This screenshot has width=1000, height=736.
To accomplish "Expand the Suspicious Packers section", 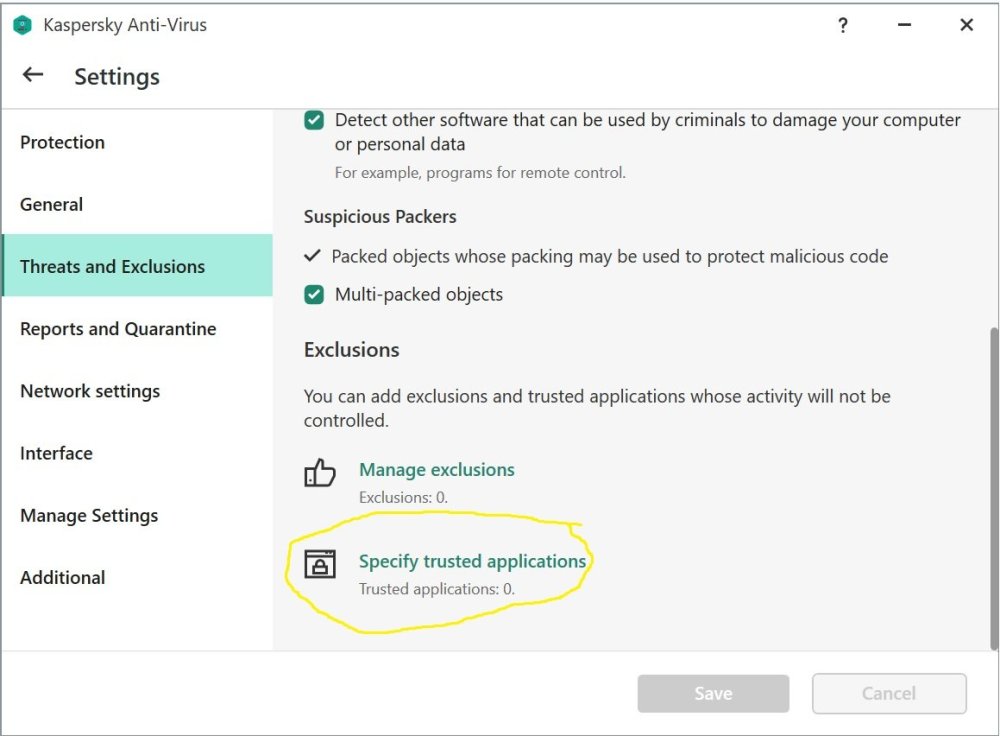I will 380,216.
